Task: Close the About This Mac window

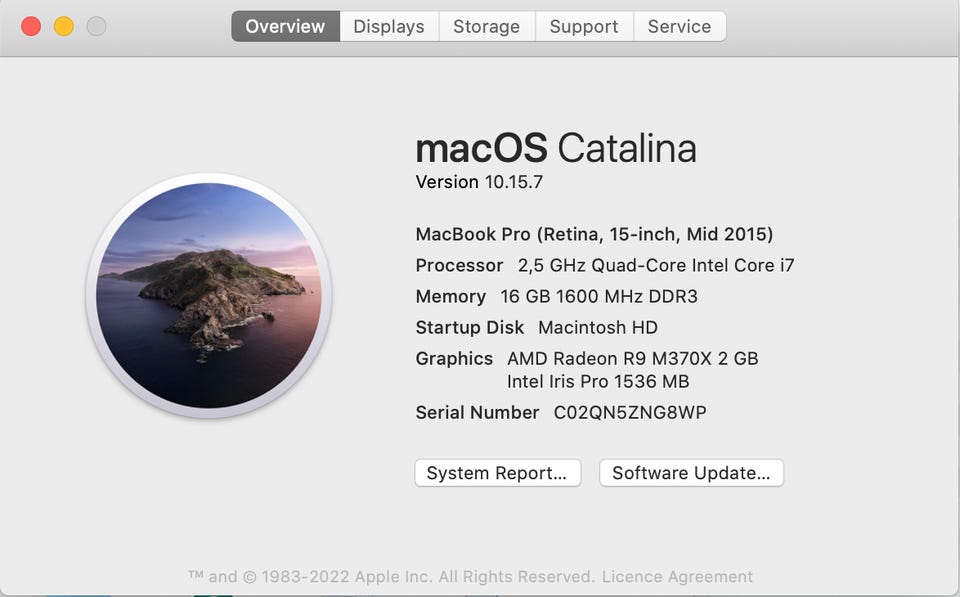Action: click(31, 27)
